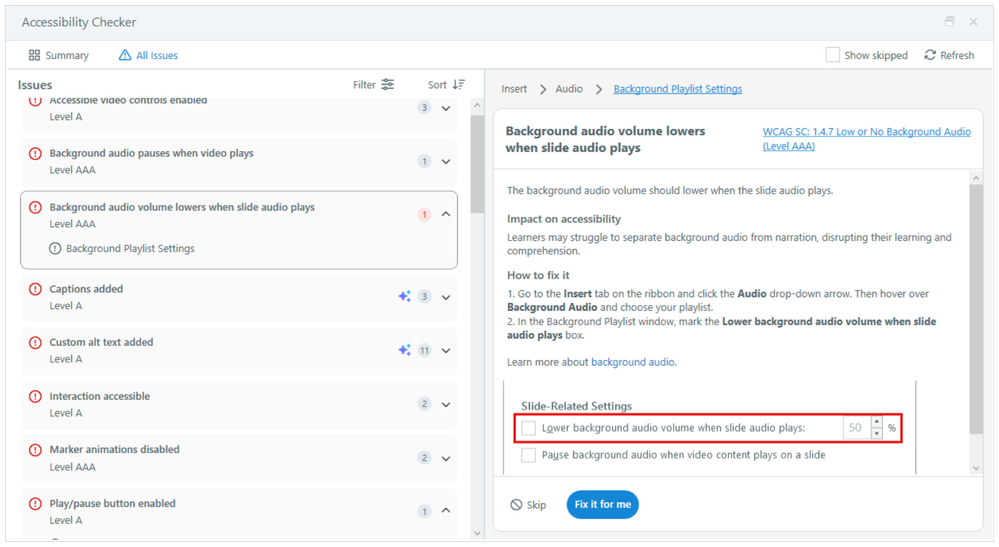The image size is (999, 547).
Task: Click the Background Playlist Settings breadcrumb link
Action: tap(677, 89)
